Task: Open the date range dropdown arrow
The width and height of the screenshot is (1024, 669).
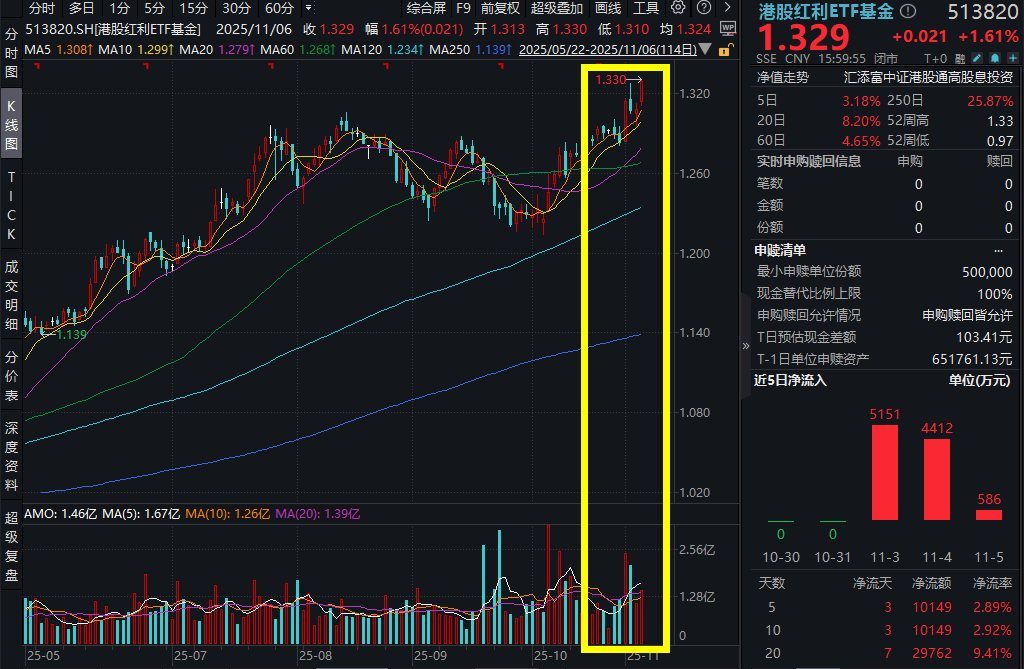Action: [x=705, y=48]
